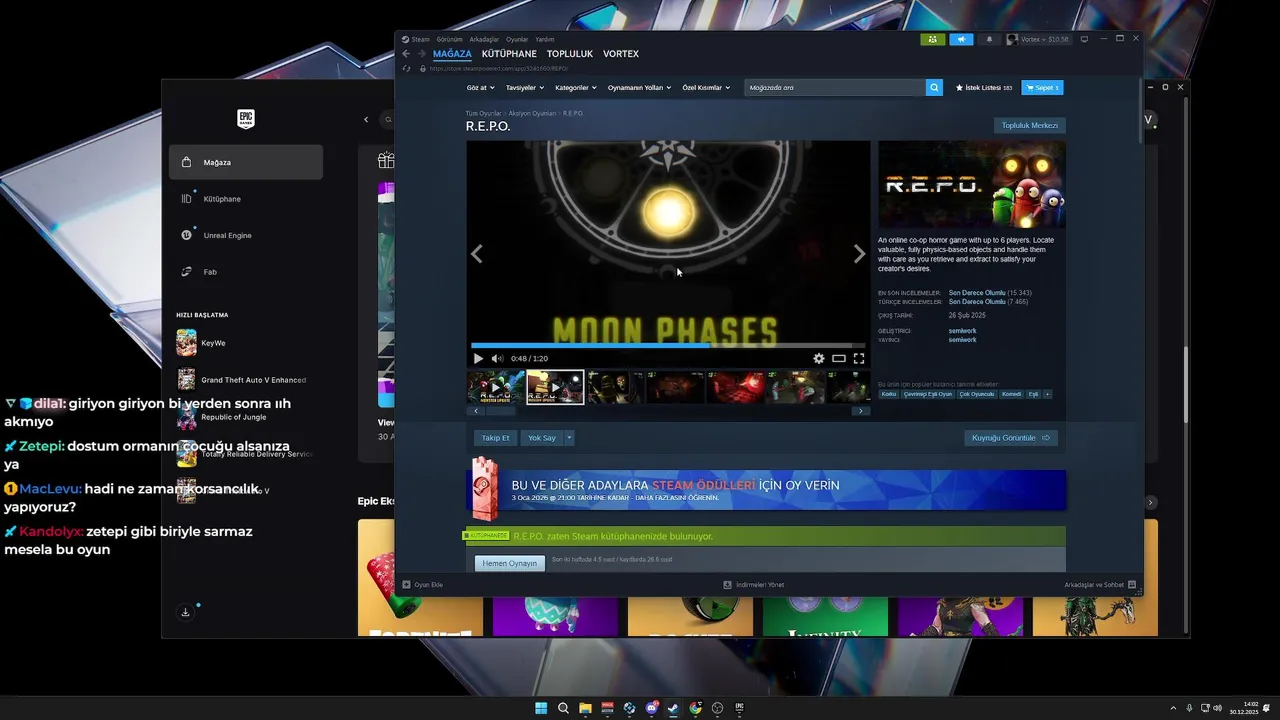Expand the Özel Kısımlar dropdown
This screenshot has height=720, width=1280.
(705, 87)
